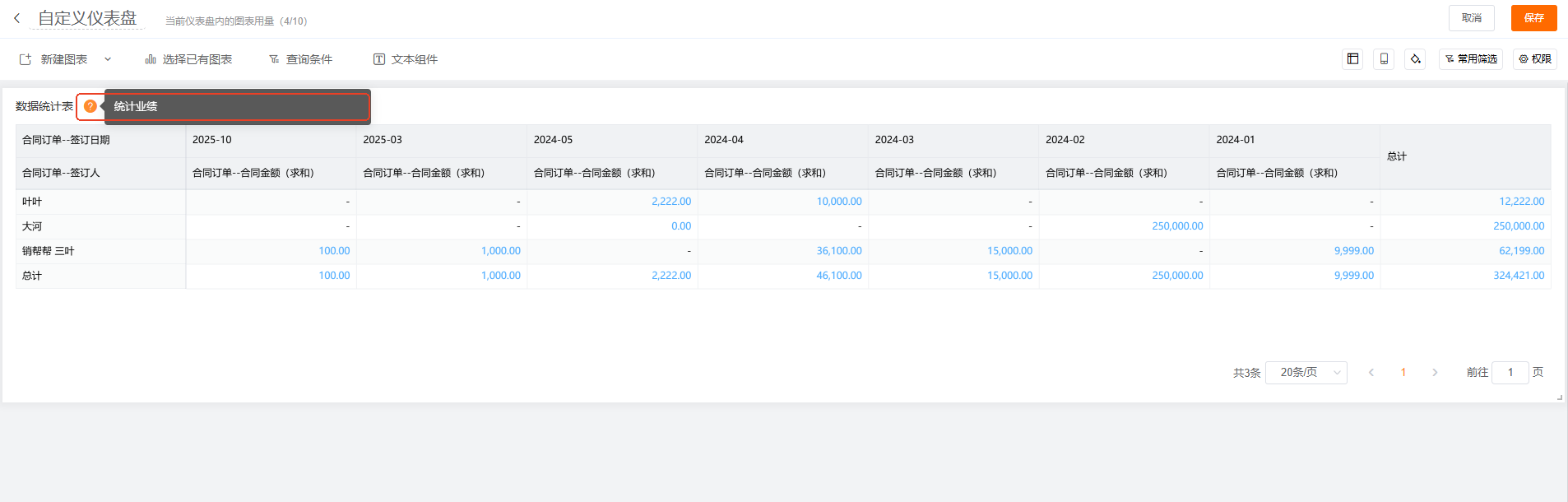The height and width of the screenshot is (502, 1568).
Task: Open 常用筛选 filter button
Action: coord(1470,59)
